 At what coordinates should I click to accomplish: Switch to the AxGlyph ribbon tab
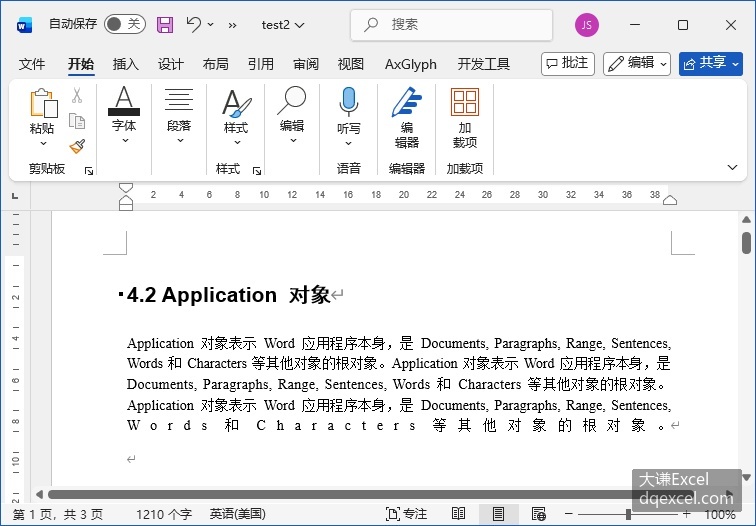click(x=411, y=64)
